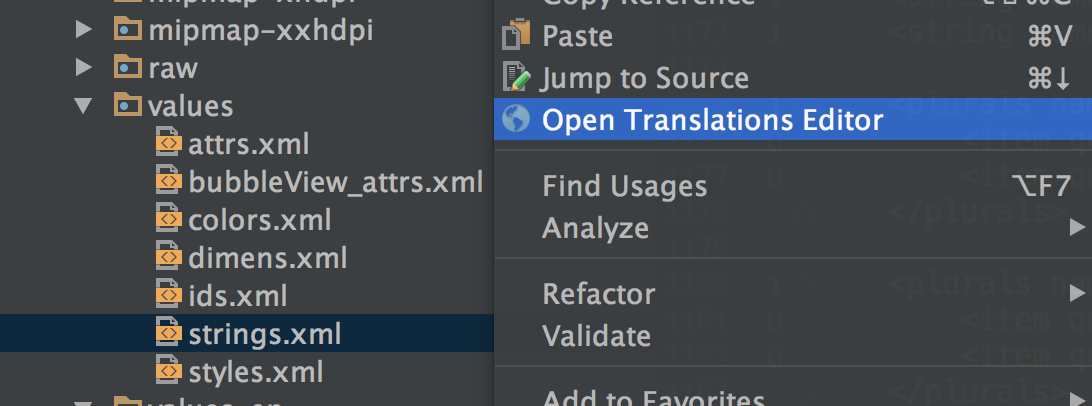This screenshot has width=1092, height=406.
Task: Click Find Usages in context menu
Action: tap(793, 186)
